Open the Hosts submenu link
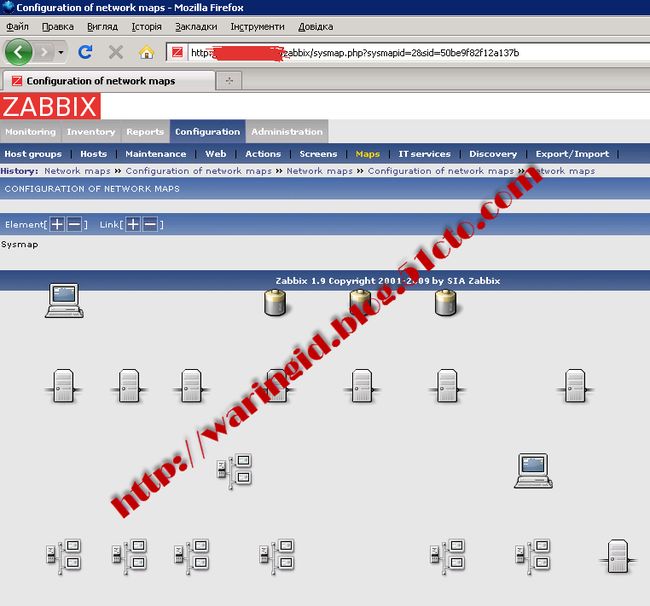Image resolution: width=650 pixels, height=606 pixels. 93,154
